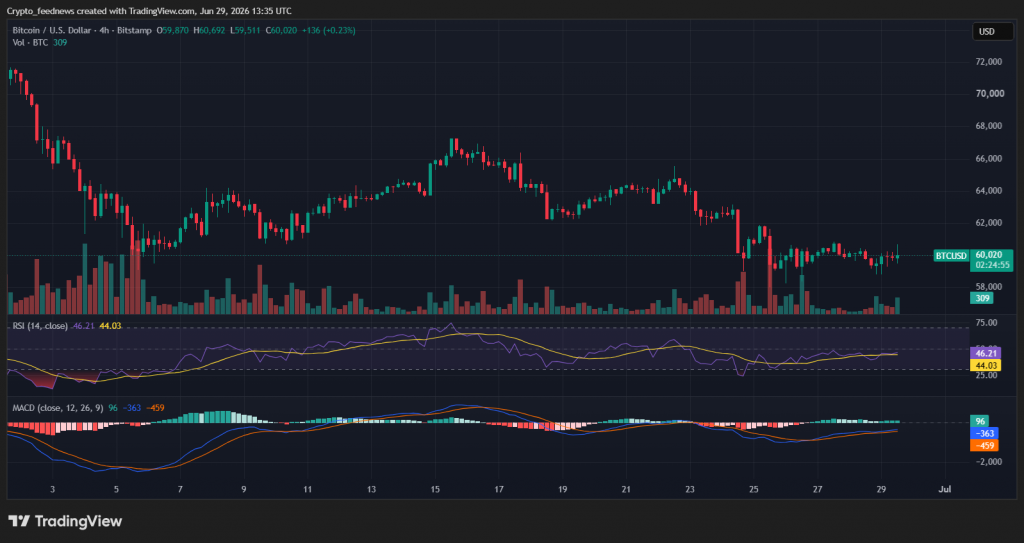The width and height of the screenshot is (1024, 543).
Task: Click the 68,000 price axis label
Action: point(989,126)
